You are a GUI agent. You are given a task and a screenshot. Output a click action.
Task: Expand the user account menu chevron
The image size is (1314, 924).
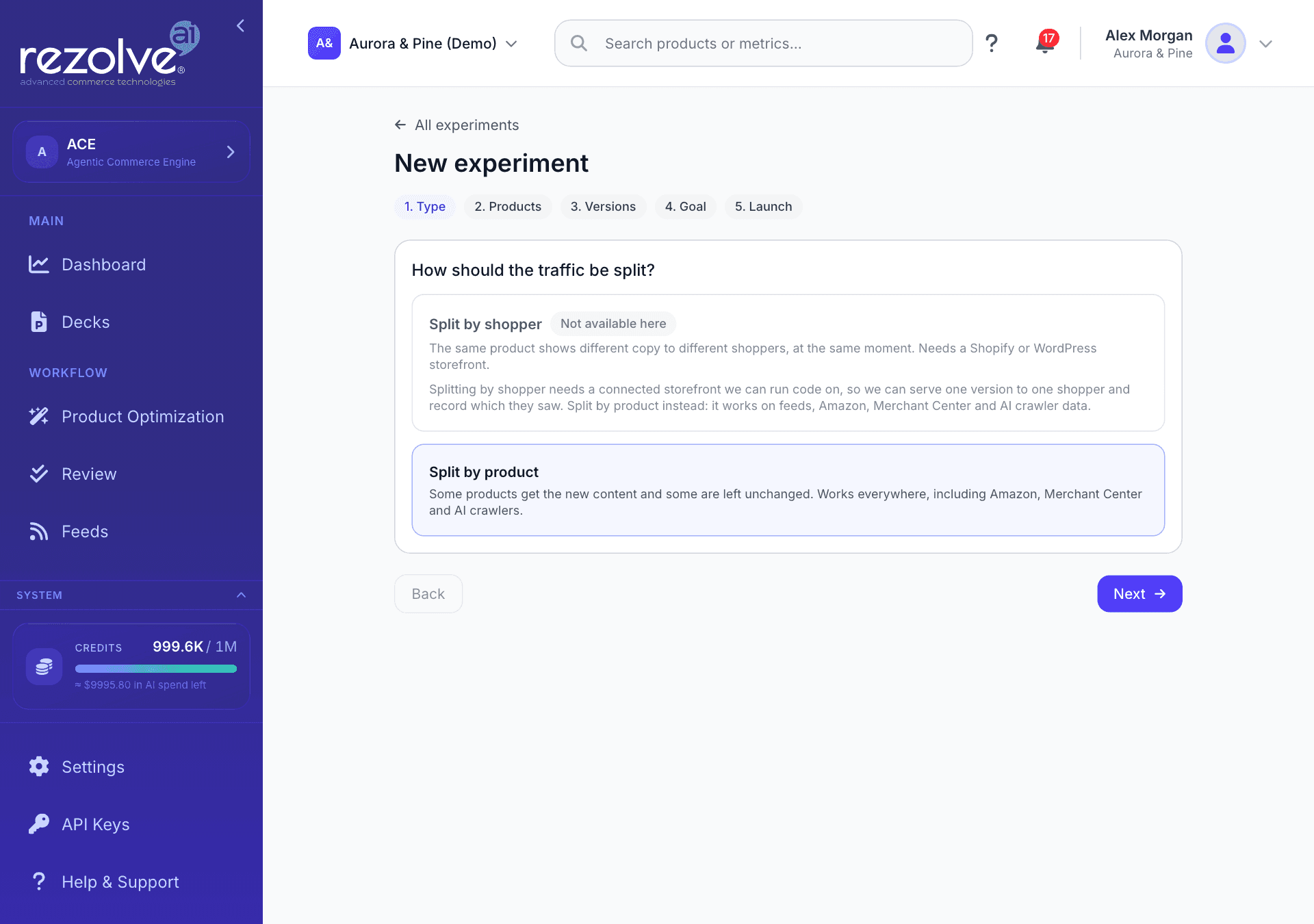point(1265,44)
